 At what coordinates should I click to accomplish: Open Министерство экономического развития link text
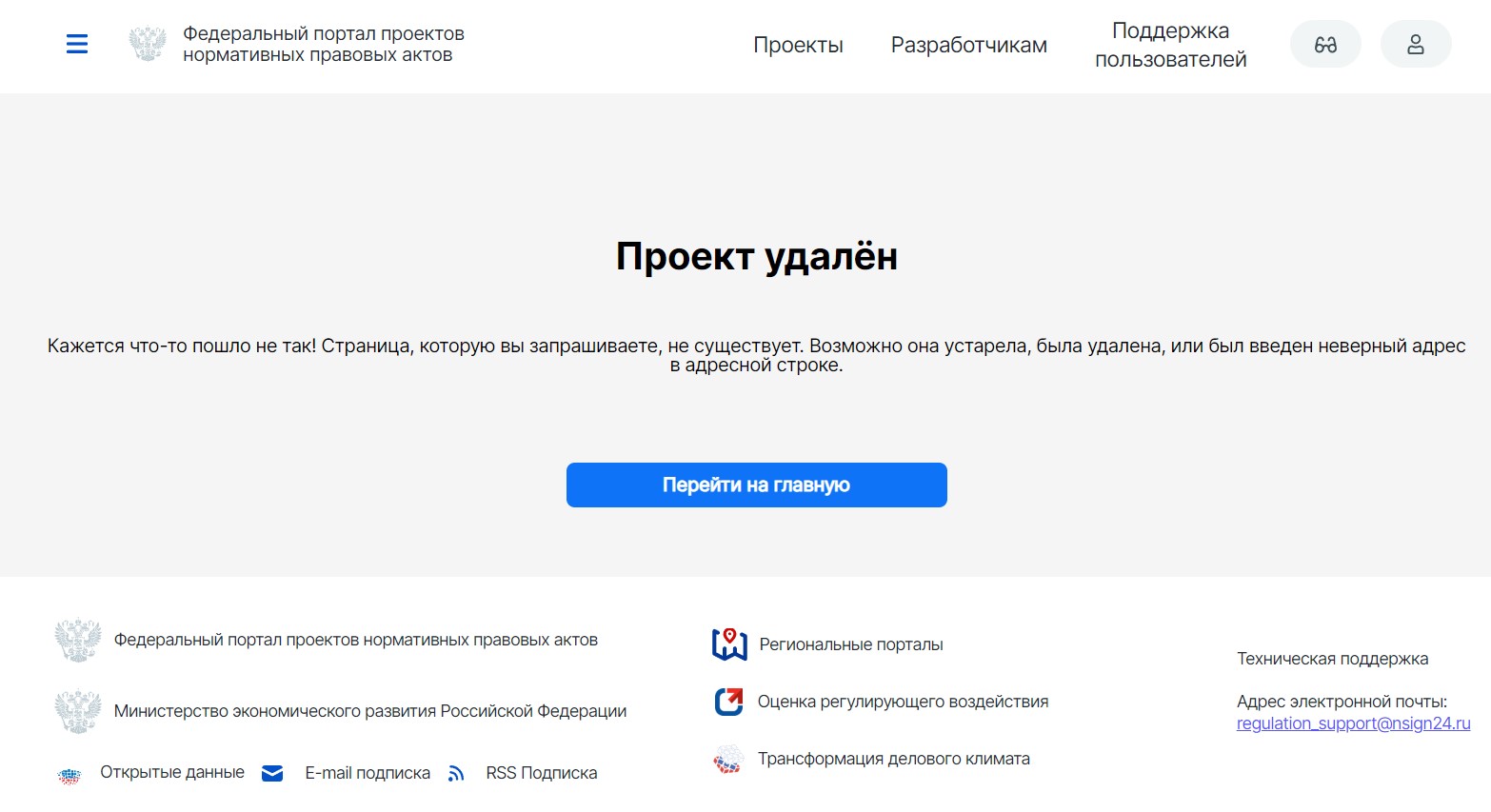tap(370, 711)
